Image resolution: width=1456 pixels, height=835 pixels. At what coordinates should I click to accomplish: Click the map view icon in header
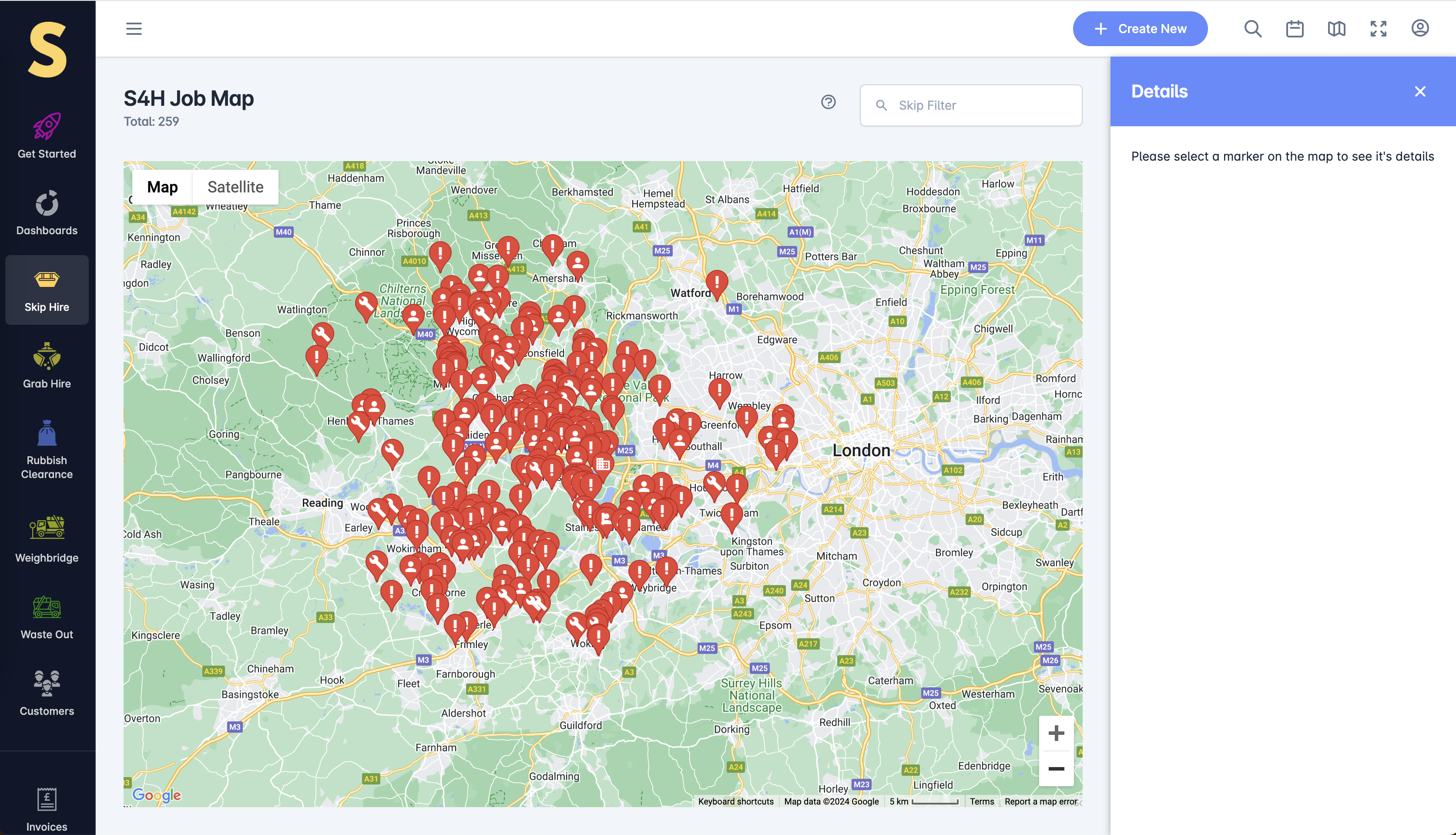[x=1336, y=29]
